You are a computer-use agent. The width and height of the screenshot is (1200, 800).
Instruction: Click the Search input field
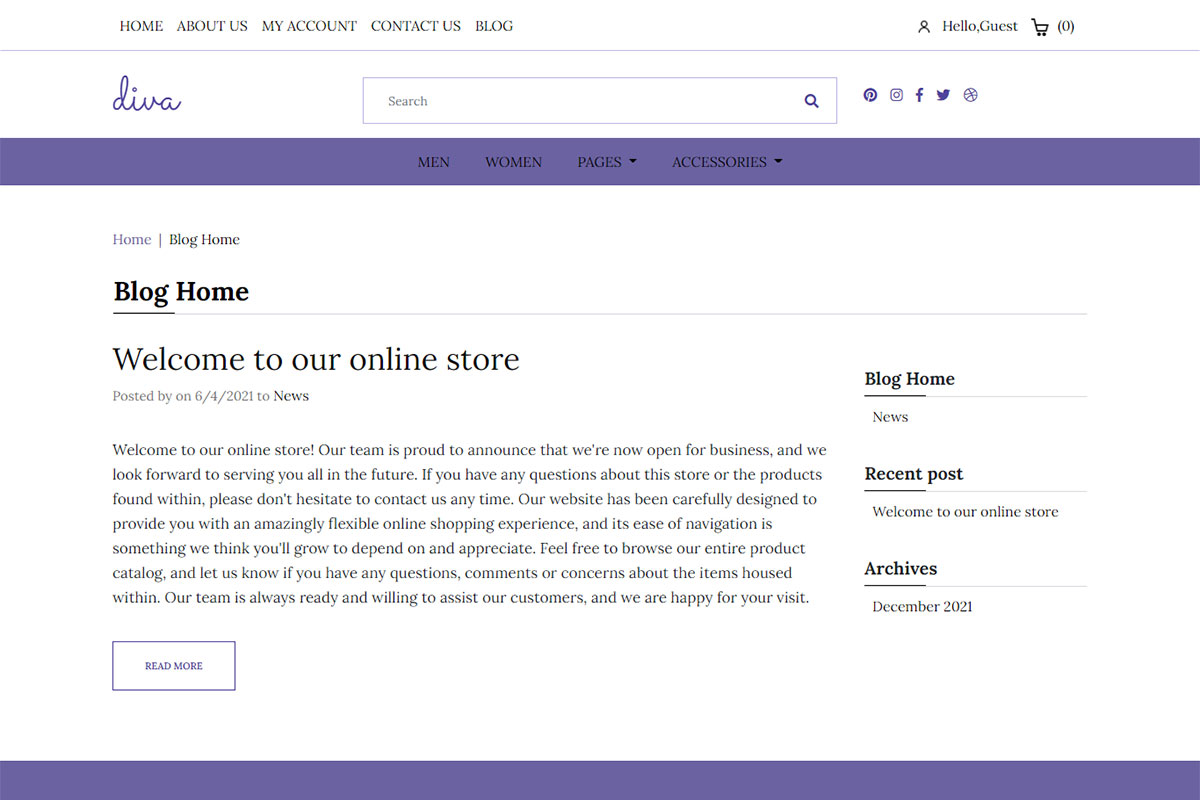pyautogui.click(x=583, y=101)
